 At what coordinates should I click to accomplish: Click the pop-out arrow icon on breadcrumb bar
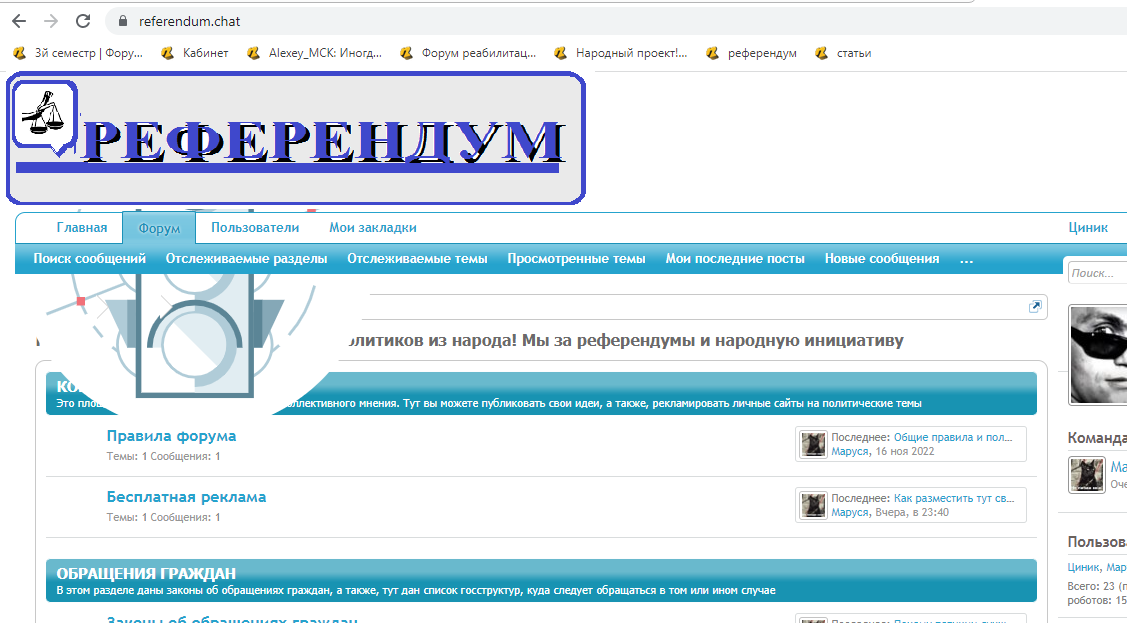(1034, 307)
